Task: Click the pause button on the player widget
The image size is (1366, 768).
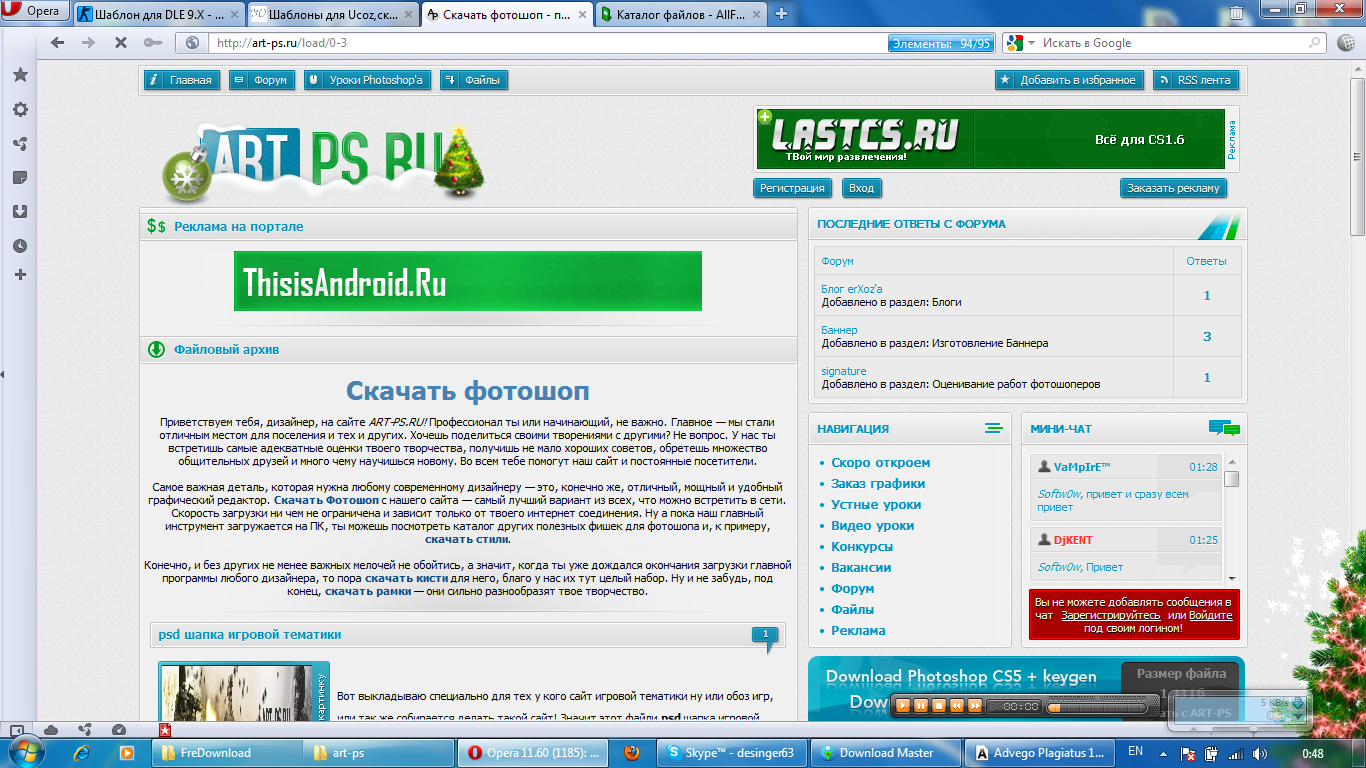Action: point(921,706)
